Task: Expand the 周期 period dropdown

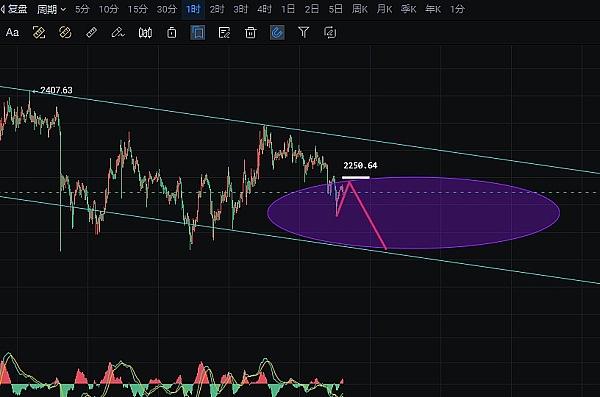Action: coord(51,9)
